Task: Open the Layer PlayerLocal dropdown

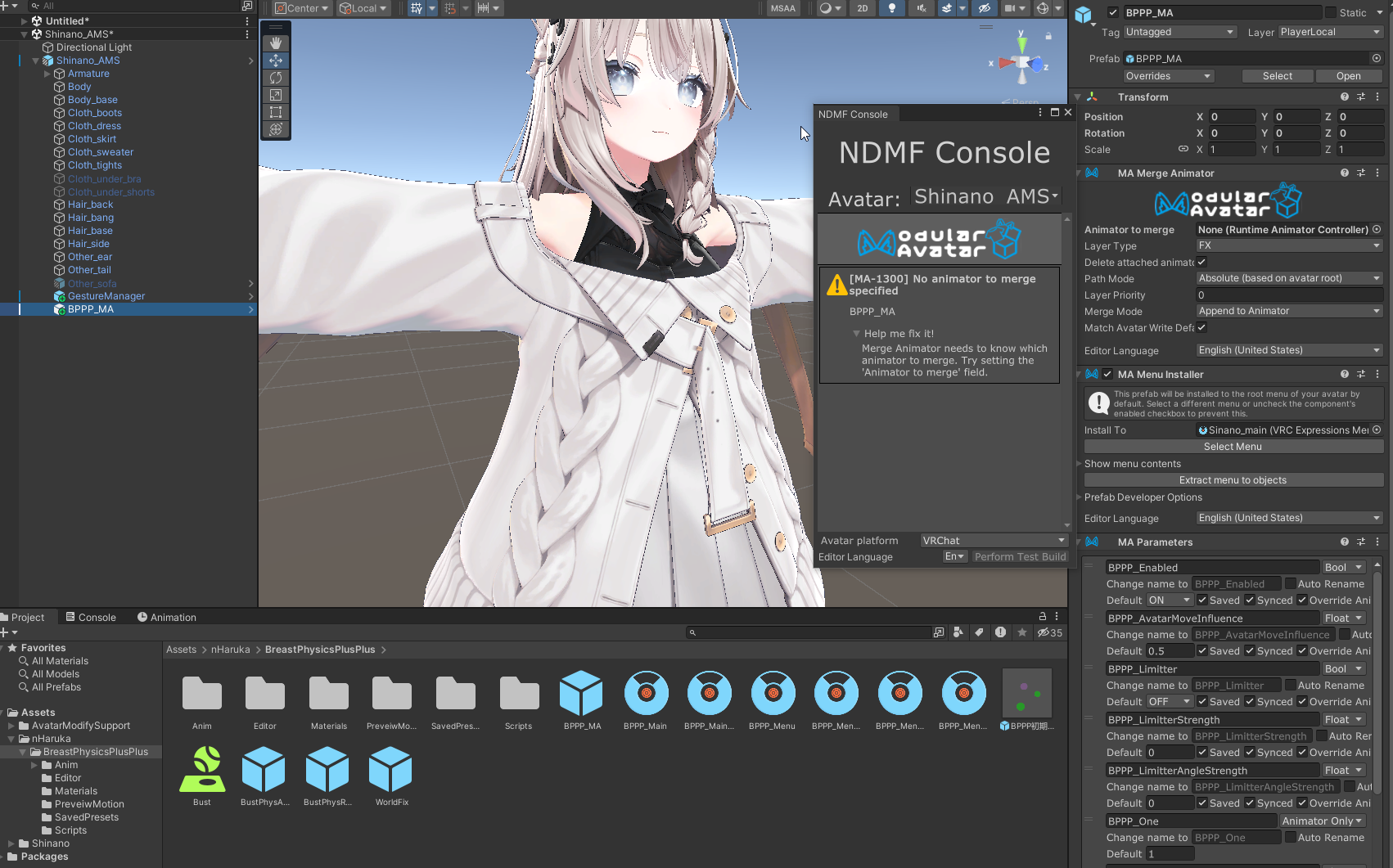Action: (x=1330, y=32)
